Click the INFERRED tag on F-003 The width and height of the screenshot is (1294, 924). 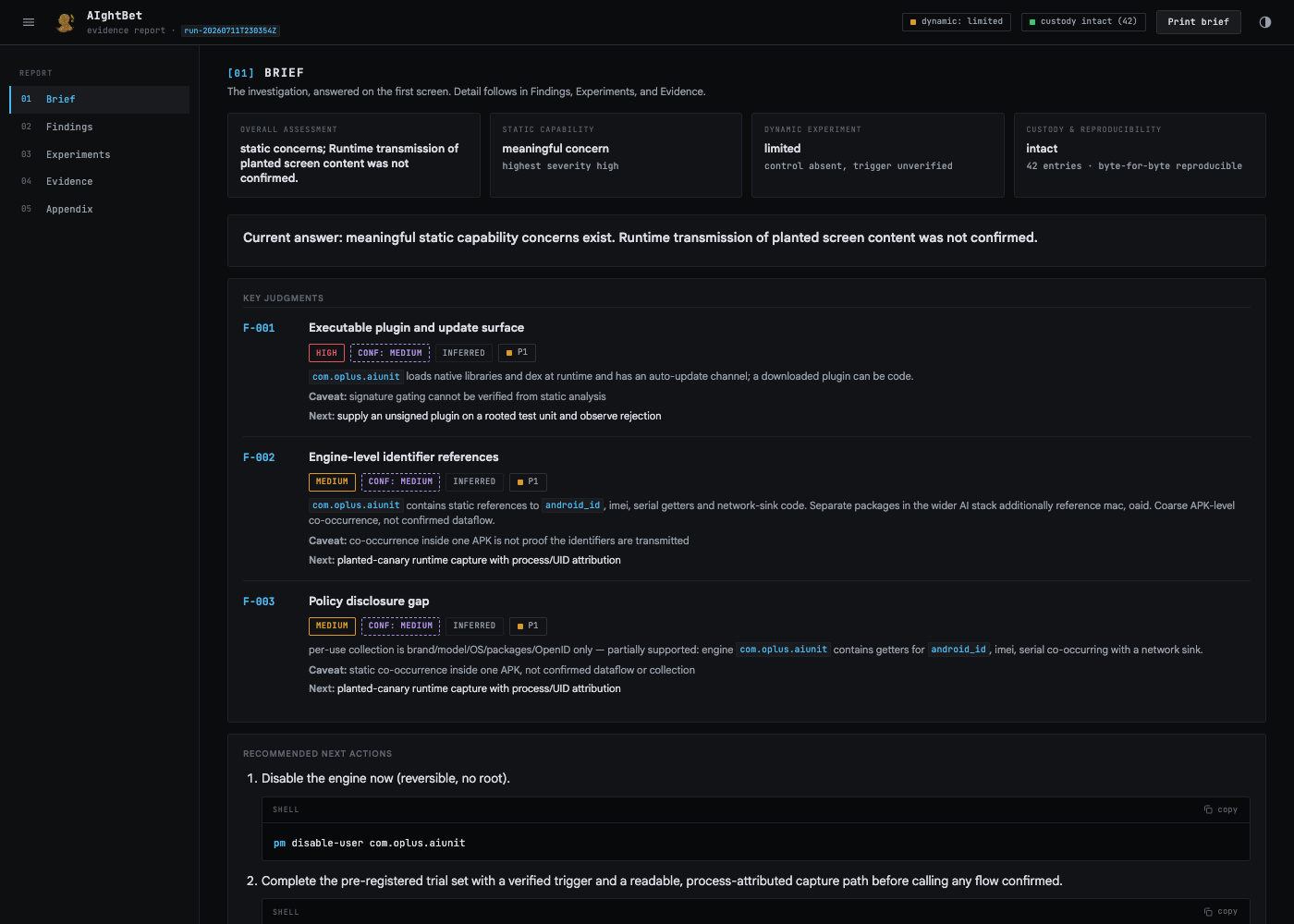tap(474, 626)
